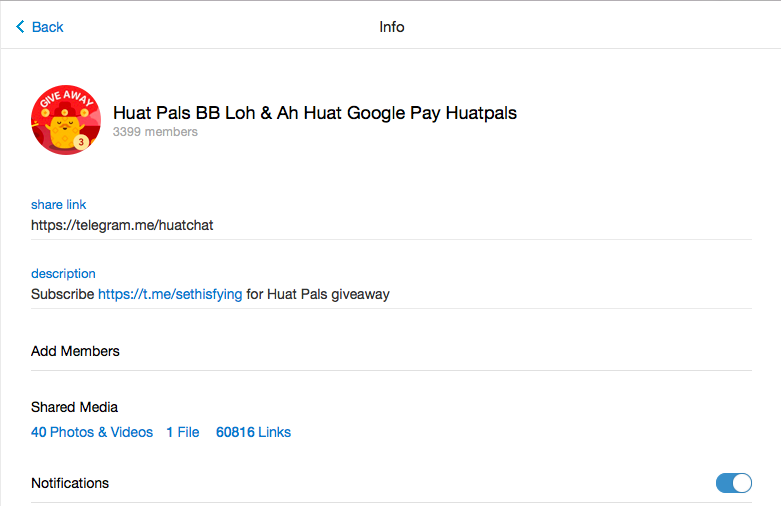Click the Back chevron arrow icon

[x=20, y=27]
